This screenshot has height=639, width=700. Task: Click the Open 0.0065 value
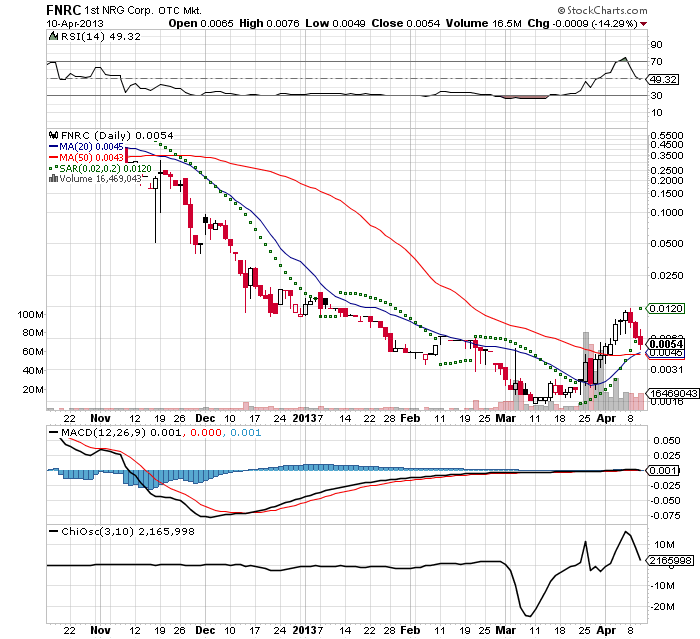[201, 24]
